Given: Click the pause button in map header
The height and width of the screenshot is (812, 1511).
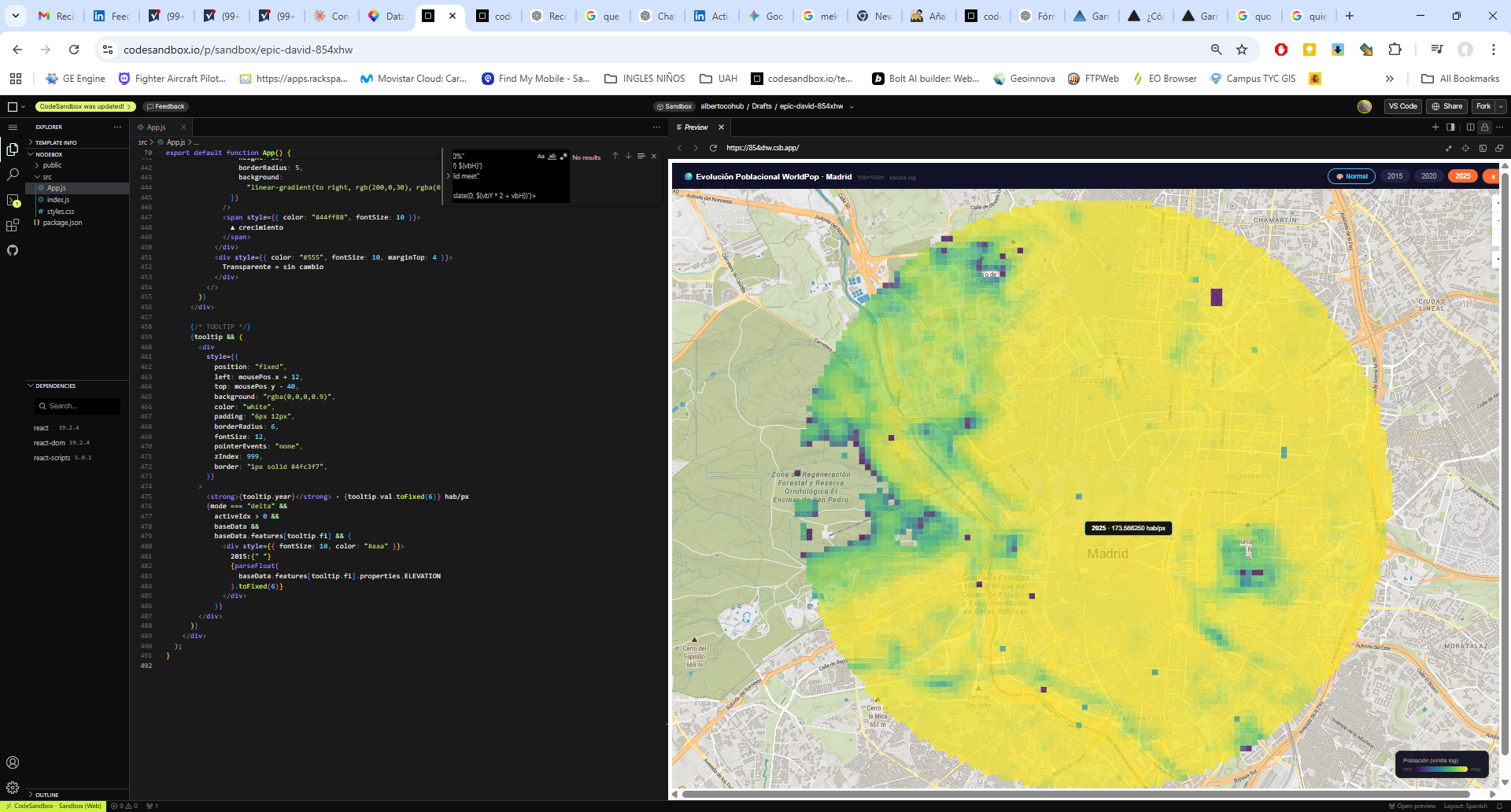Looking at the screenshot, I should tap(1492, 176).
